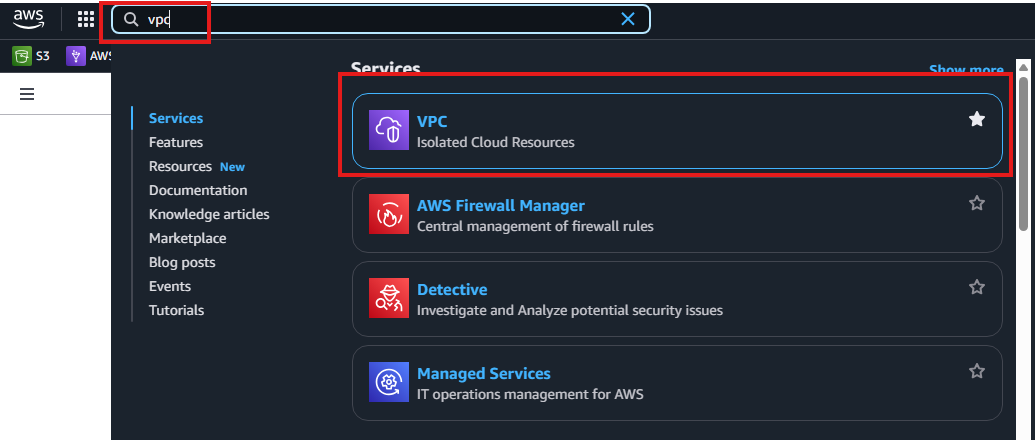Click 'Isolated Cloud Resources' description text
The image size is (1035, 440).
[496, 142]
